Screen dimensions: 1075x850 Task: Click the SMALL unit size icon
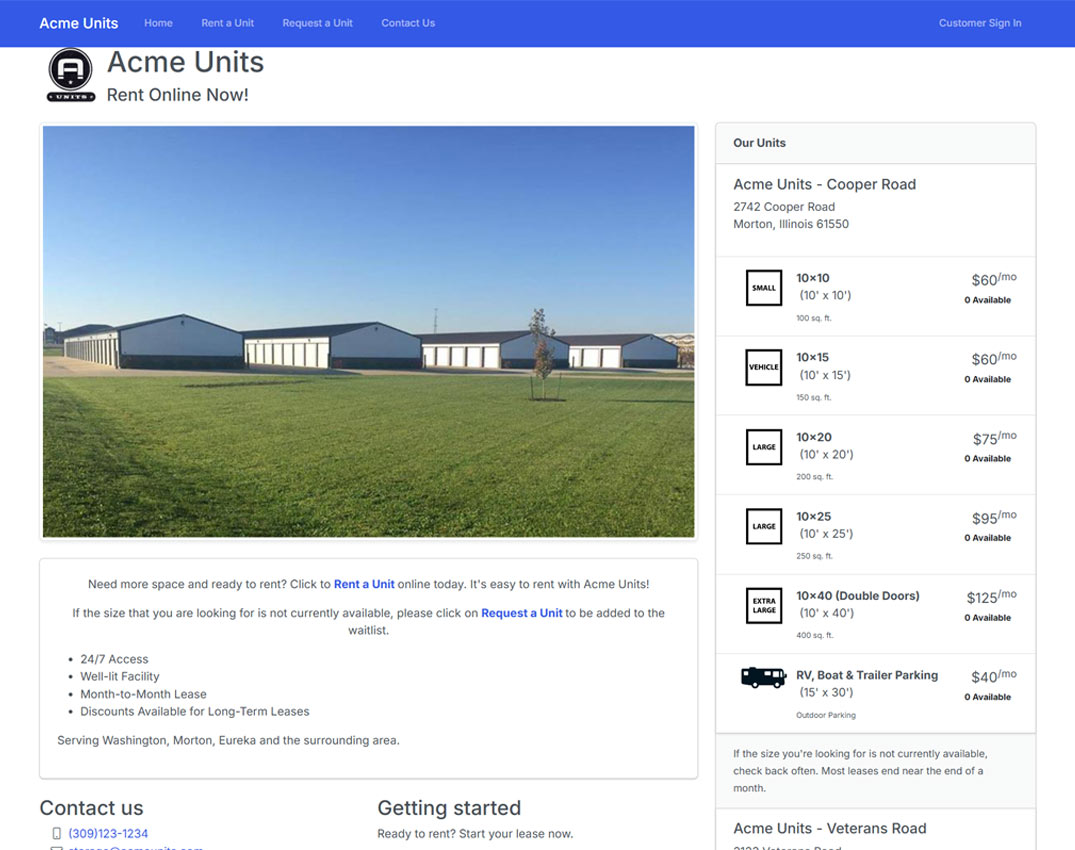(764, 288)
